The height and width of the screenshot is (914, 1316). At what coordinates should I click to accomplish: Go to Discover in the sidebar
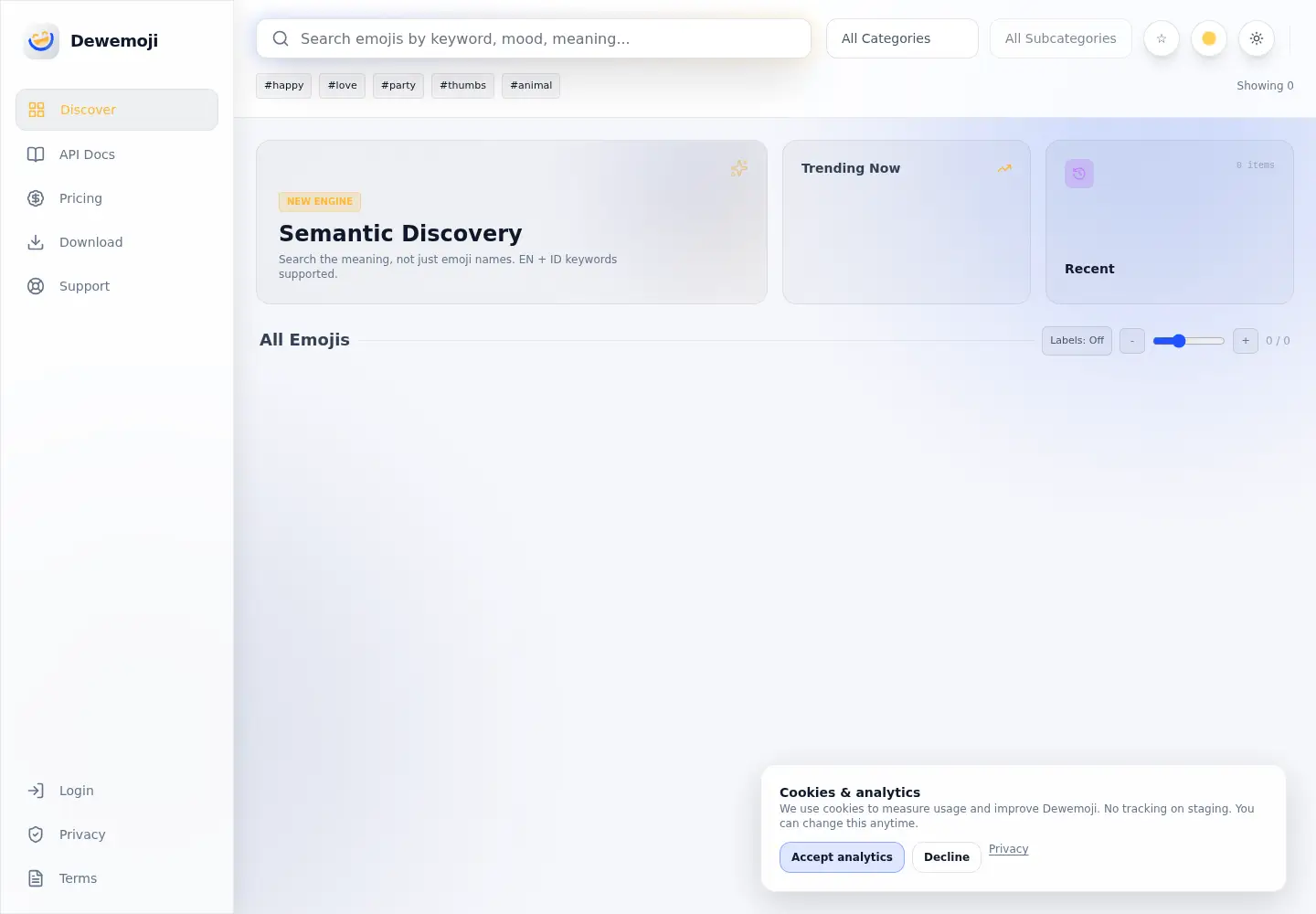(x=117, y=110)
